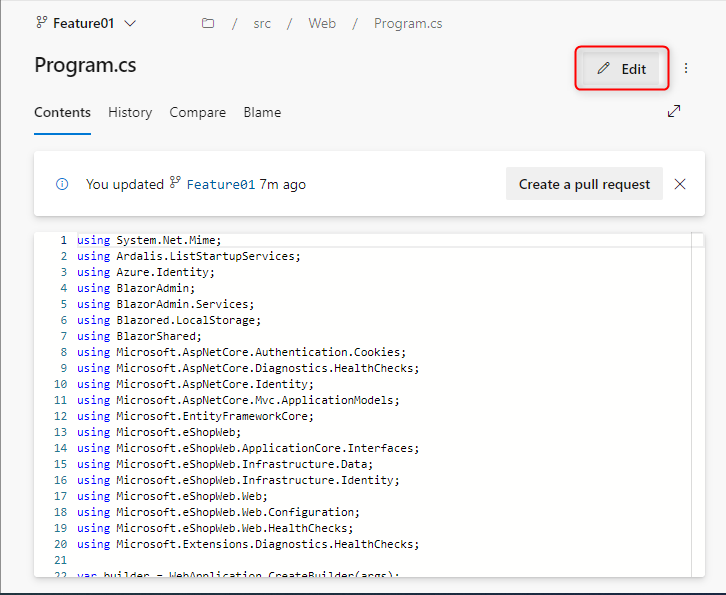Switch to the Blame tab
The height and width of the screenshot is (595, 726).
[x=263, y=113]
